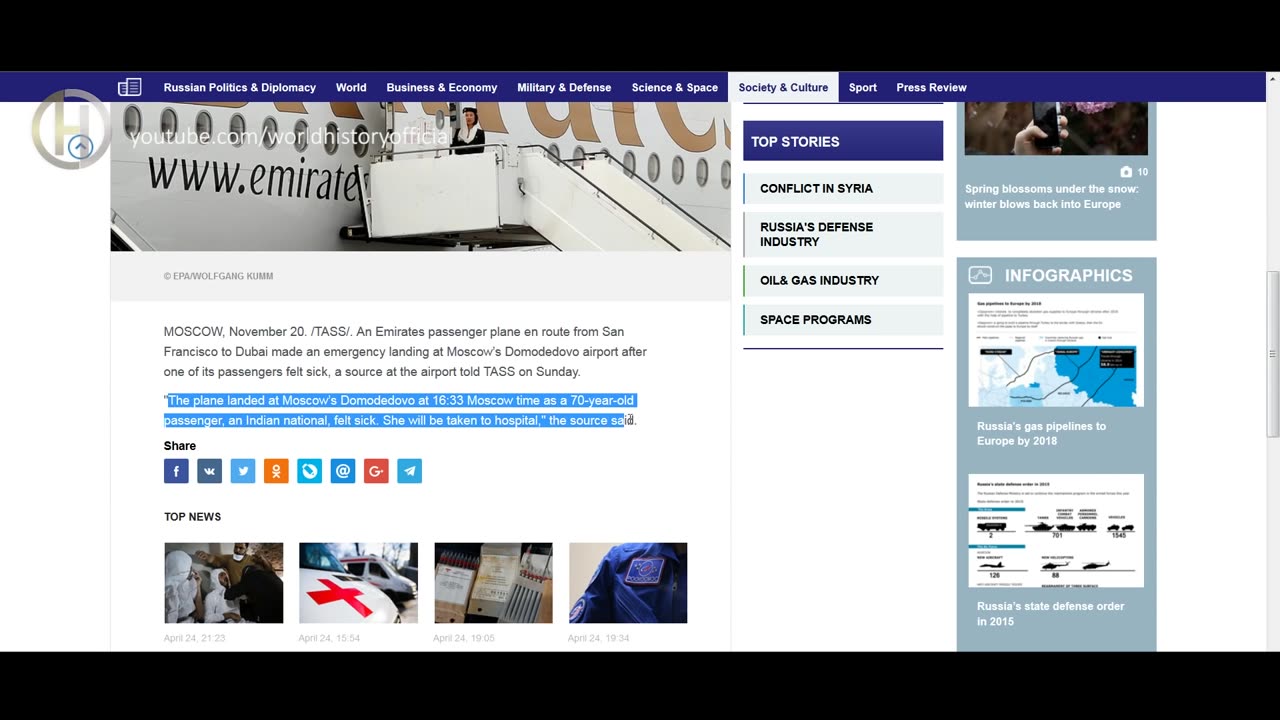
Task: Share article on Facebook
Action: click(176, 471)
